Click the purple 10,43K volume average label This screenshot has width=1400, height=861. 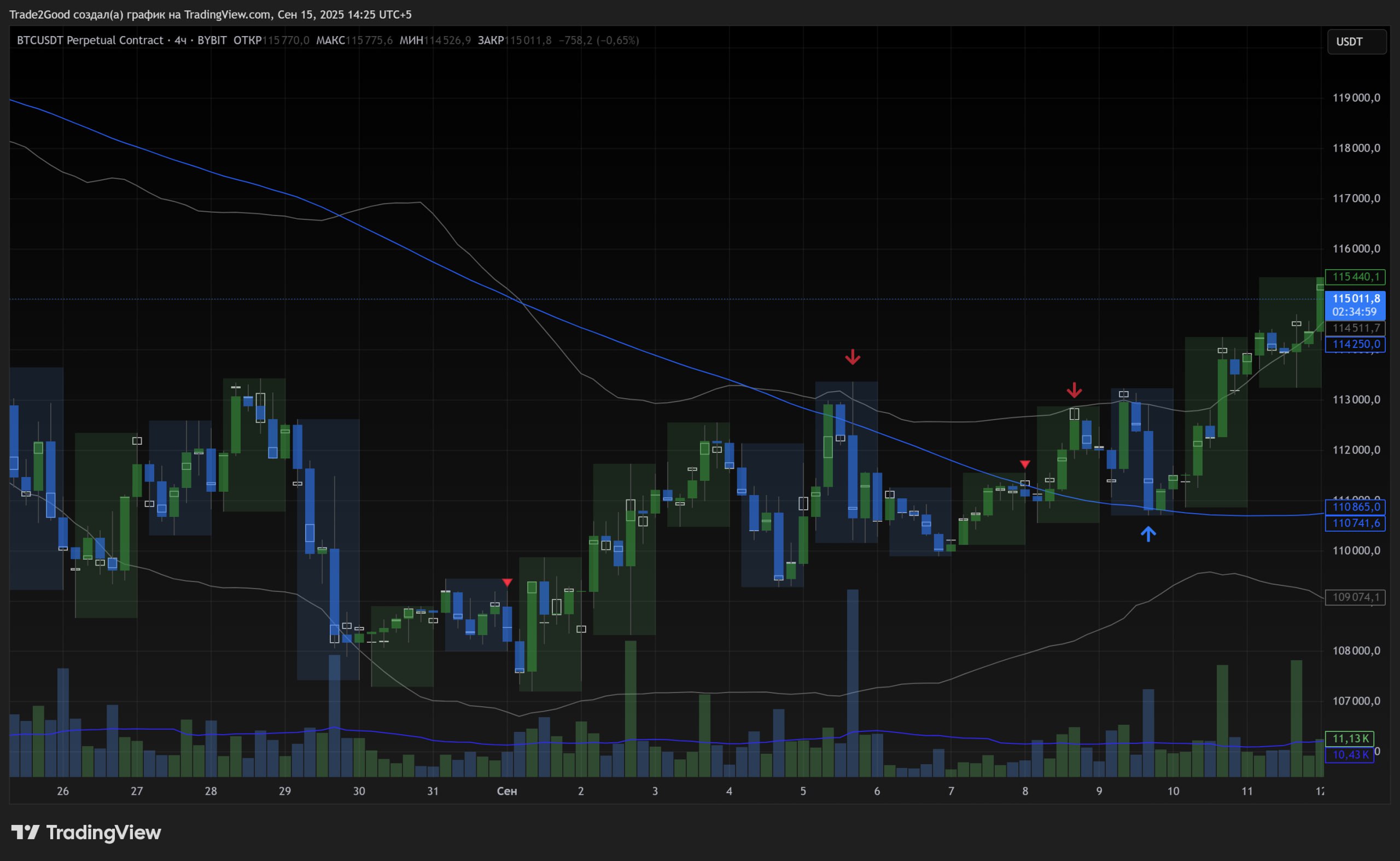pyautogui.click(x=1350, y=754)
